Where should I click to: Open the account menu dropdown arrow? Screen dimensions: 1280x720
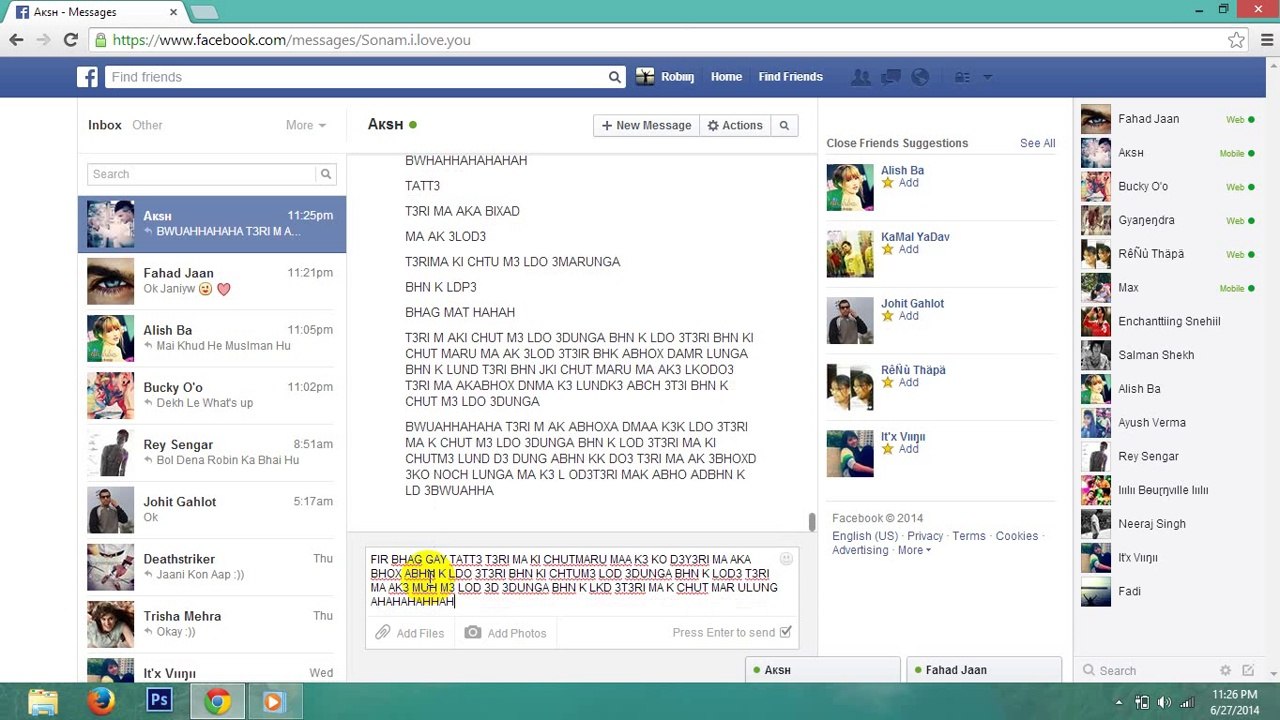pos(987,77)
